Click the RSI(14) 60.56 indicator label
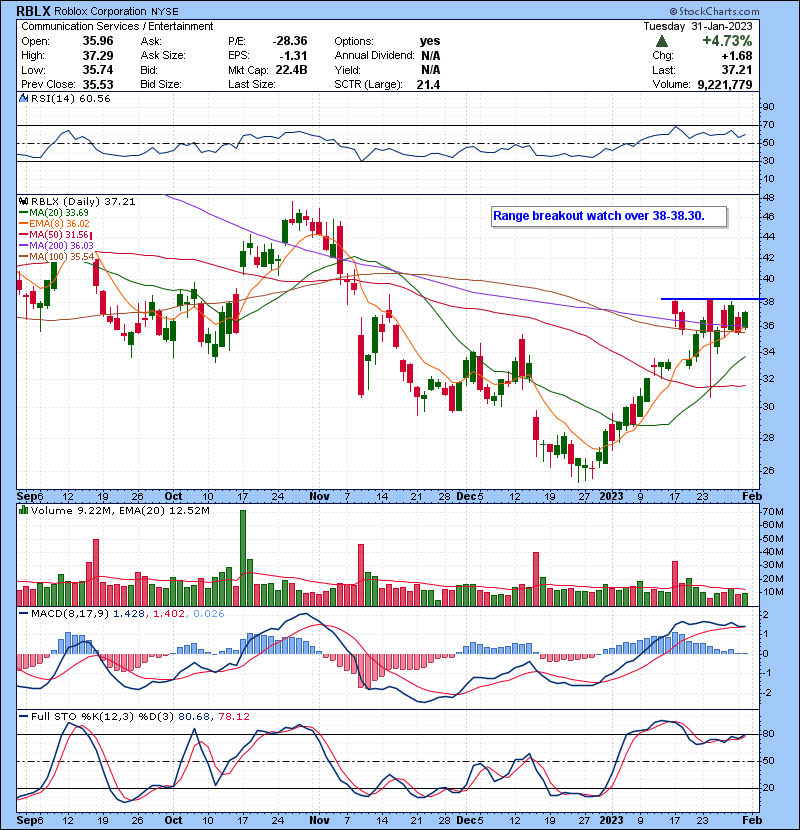The image size is (800, 830). [x=70, y=98]
